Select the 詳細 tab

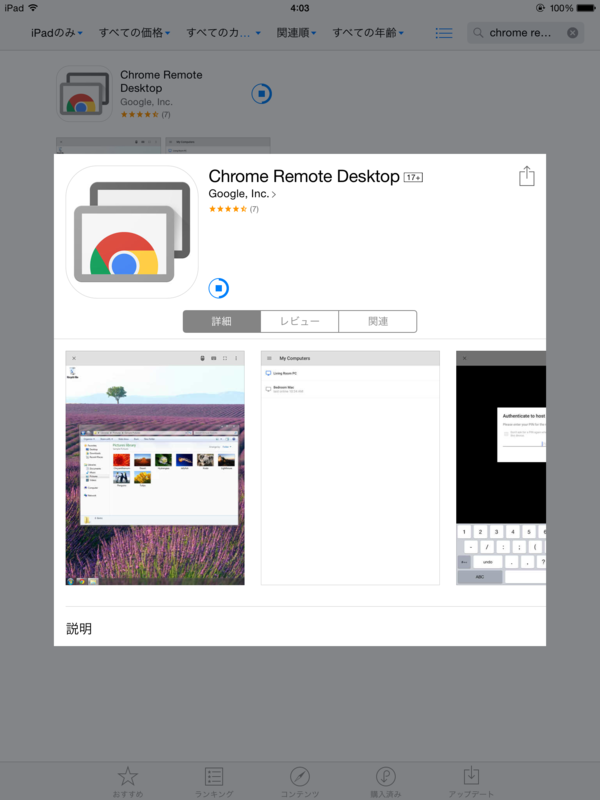click(x=222, y=321)
